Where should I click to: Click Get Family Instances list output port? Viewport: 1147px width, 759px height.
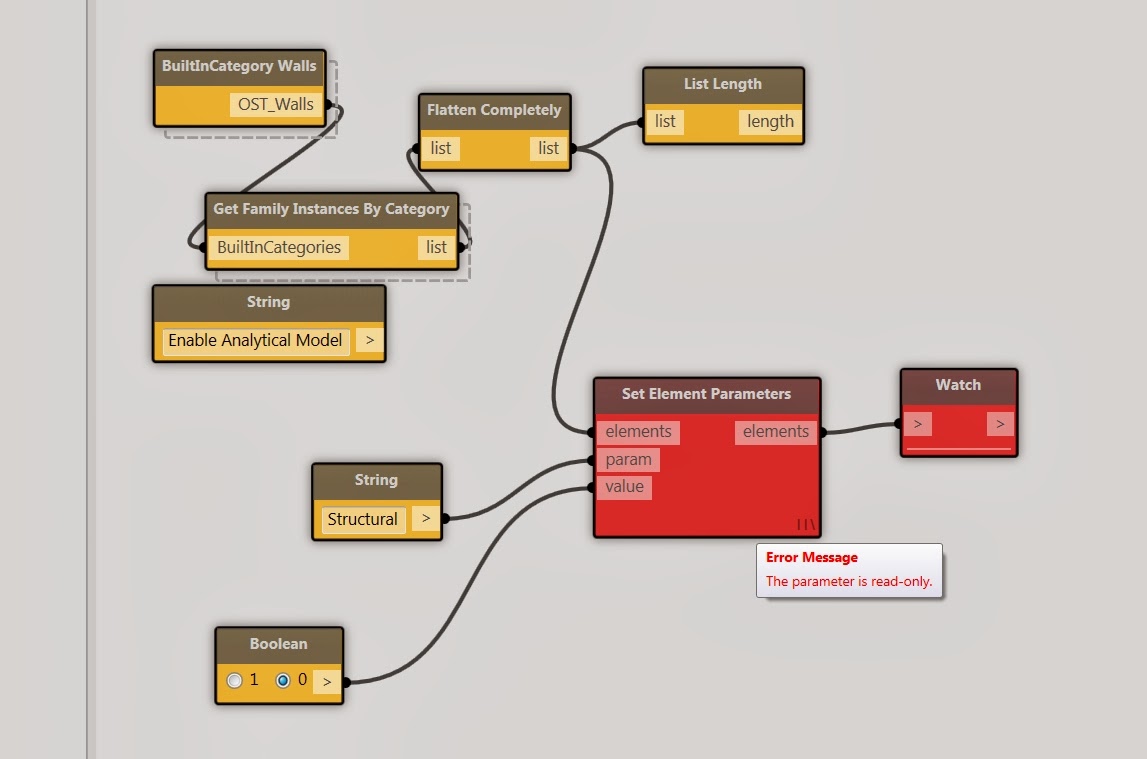pos(436,247)
